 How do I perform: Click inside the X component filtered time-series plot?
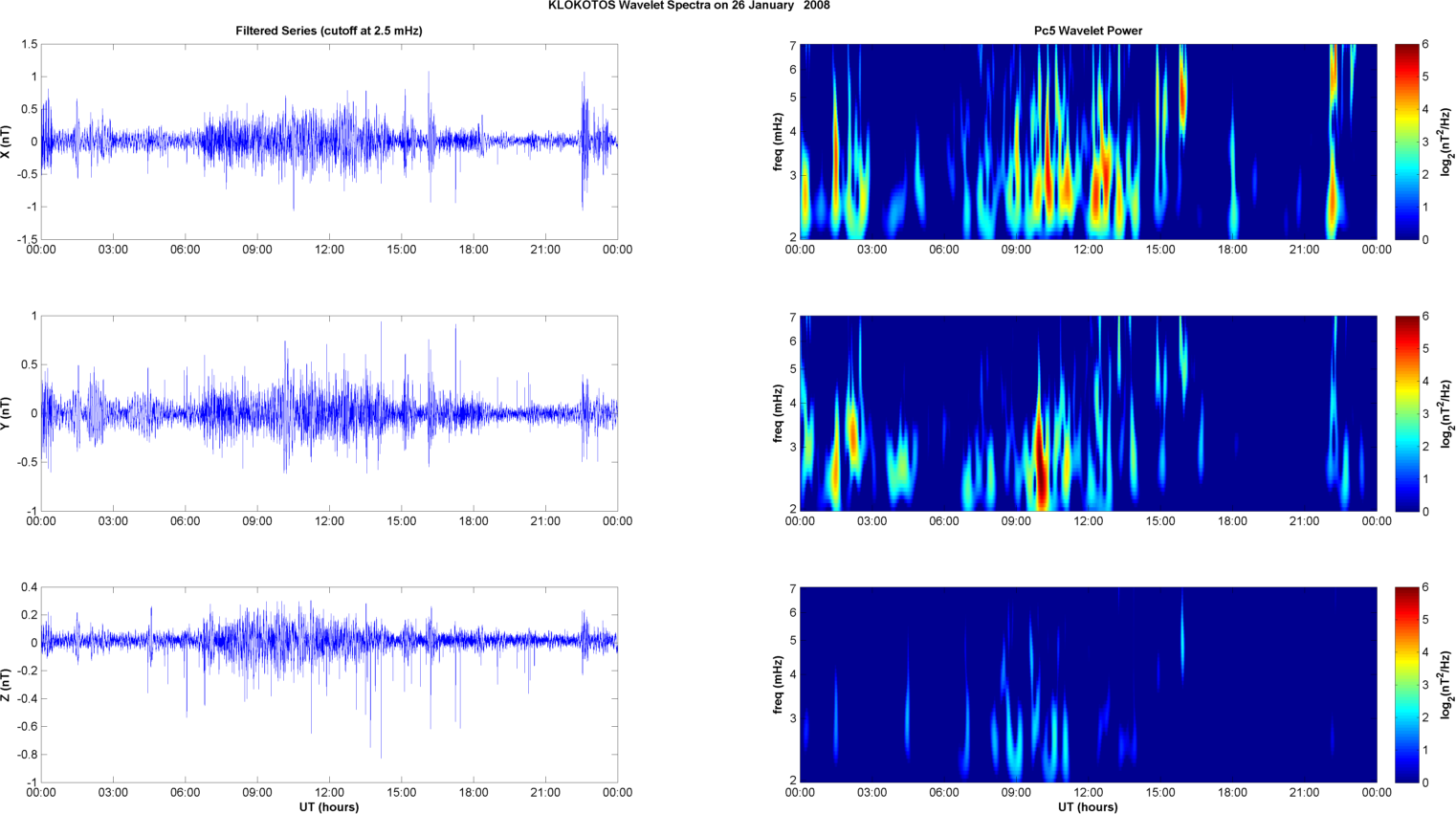pyautogui.click(x=329, y=142)
